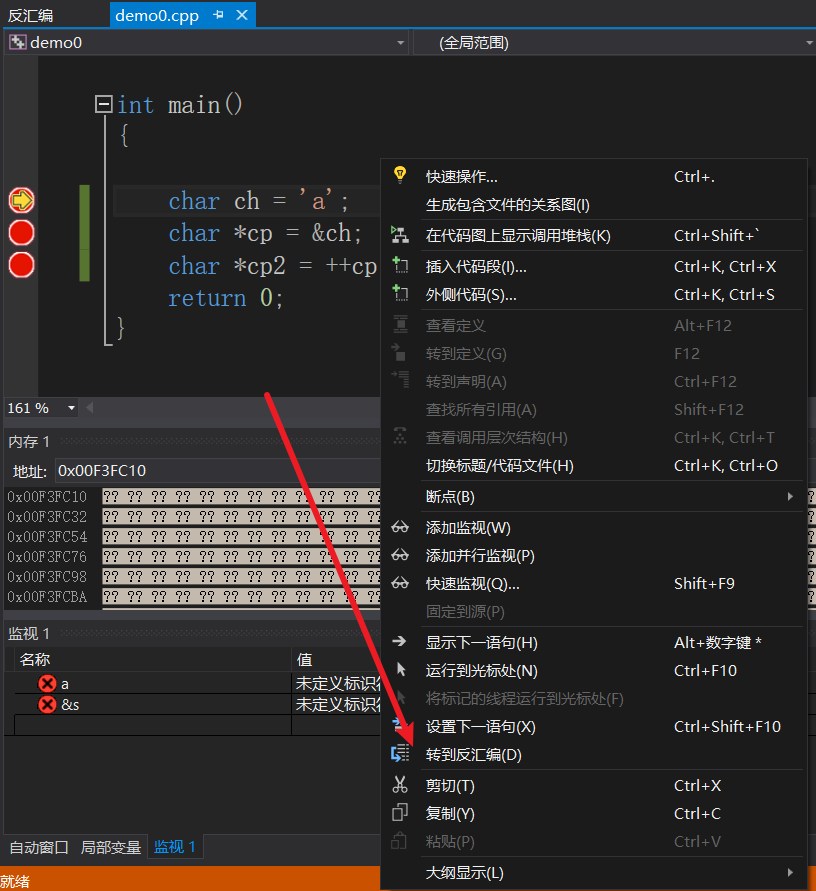816x891 pixels.
Task: Click the empty new watch name row
Action: [153, 725]
